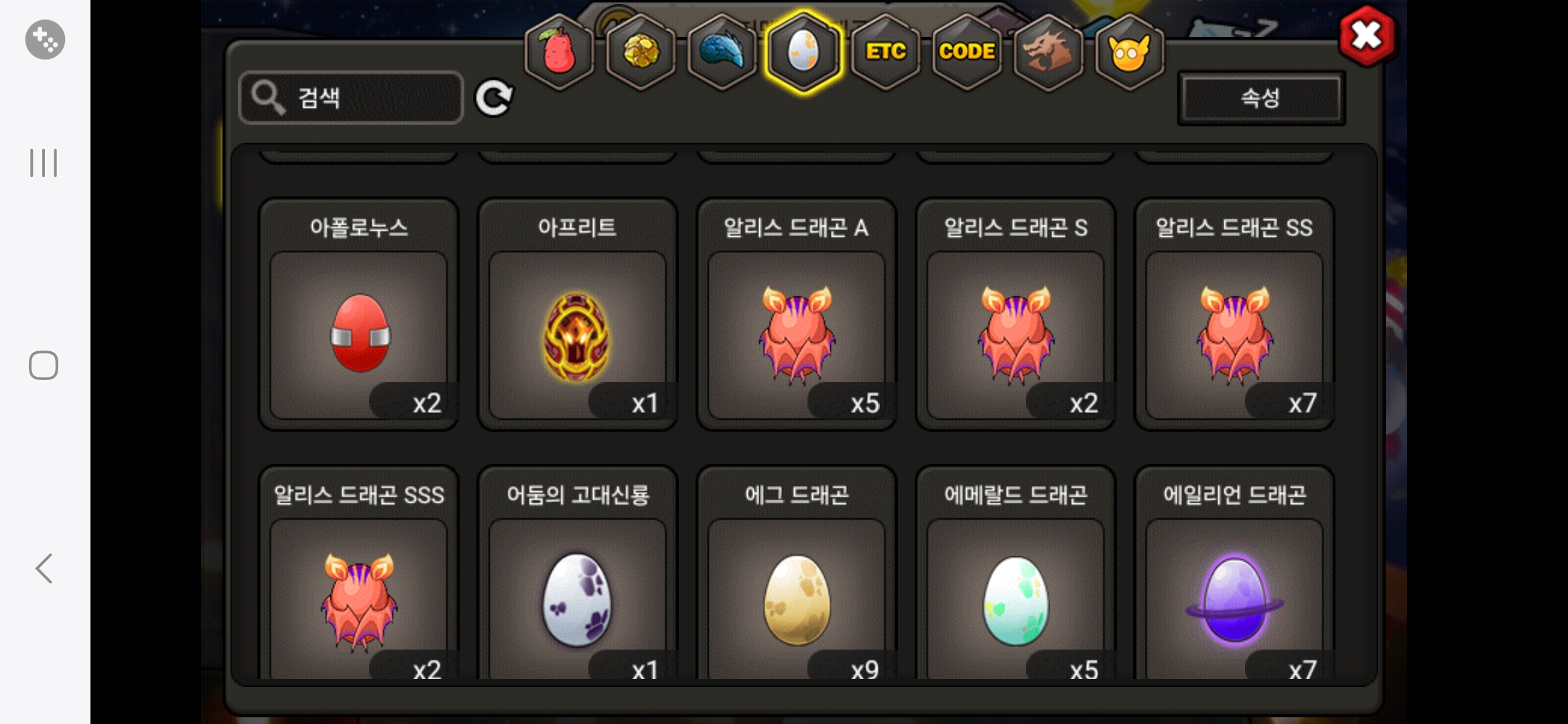Select the 어둠의 고대신룡 spotted egg
1568x724 pixels.
click(578, 574)
